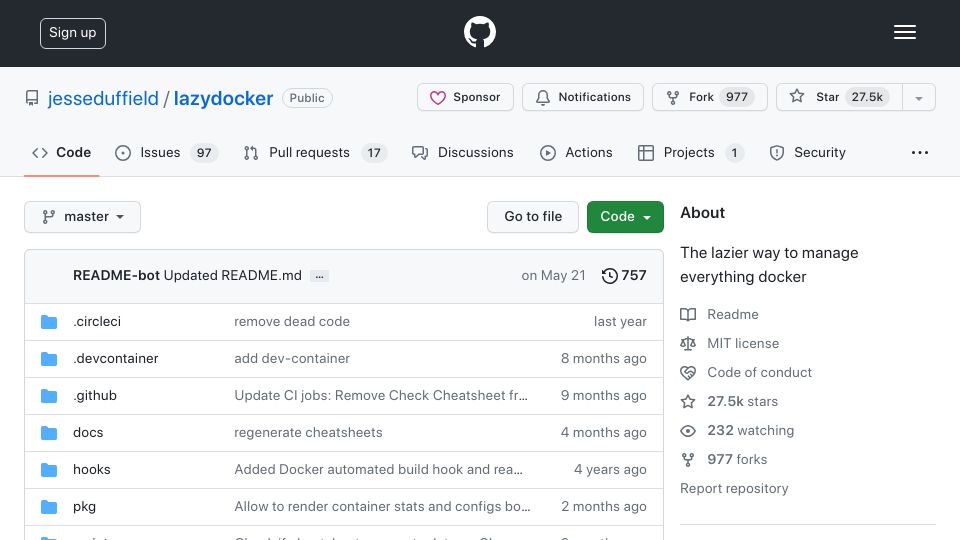Viewport: 960px width, 540px height.
Task: Click the repository book icon beside jesseduffield
Action: (x=32, y=98)
